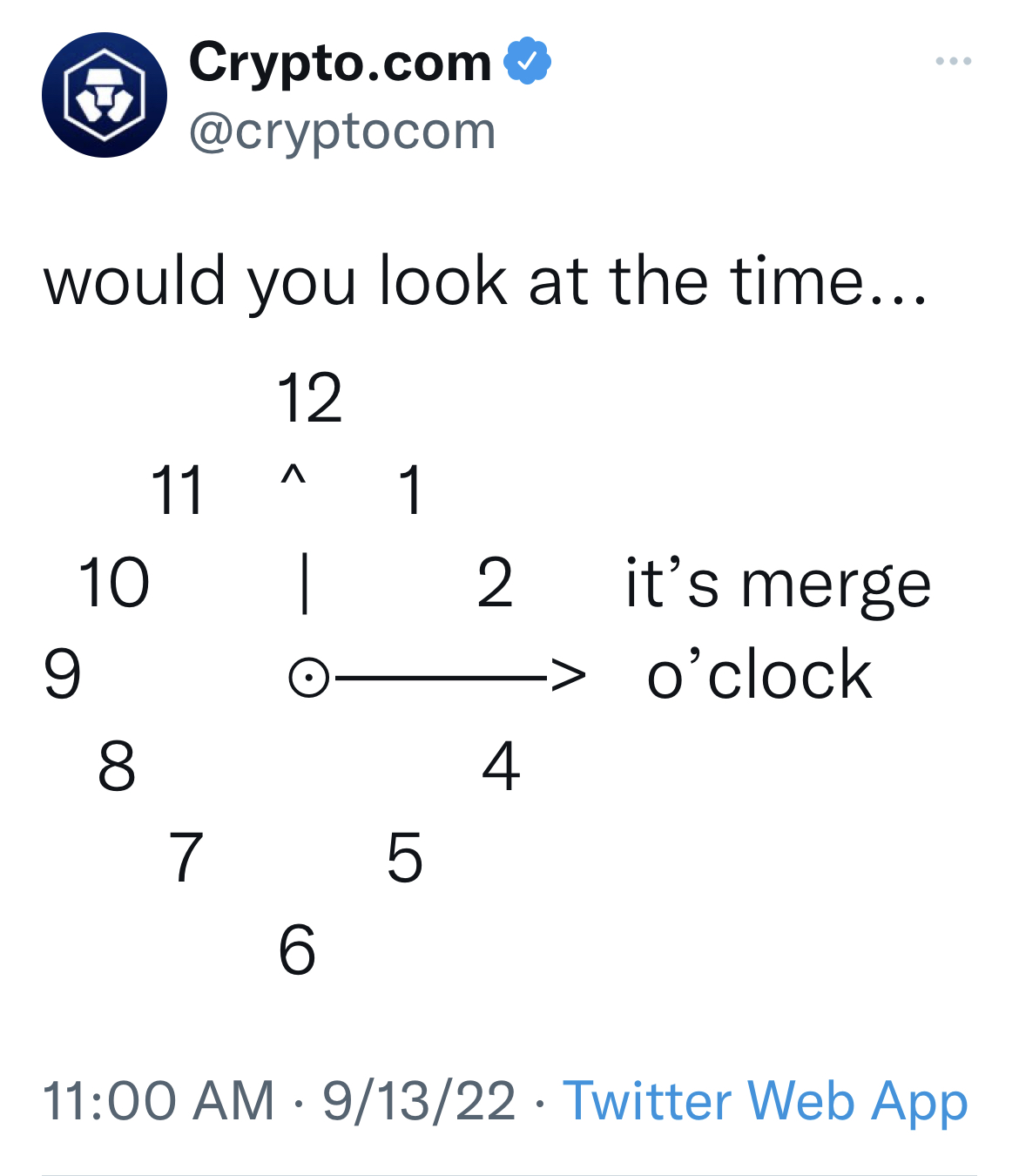This screenshot has height=1176, width=1019.
Task: Click the clock center circle symbol
Action: [x=308, y=677]
